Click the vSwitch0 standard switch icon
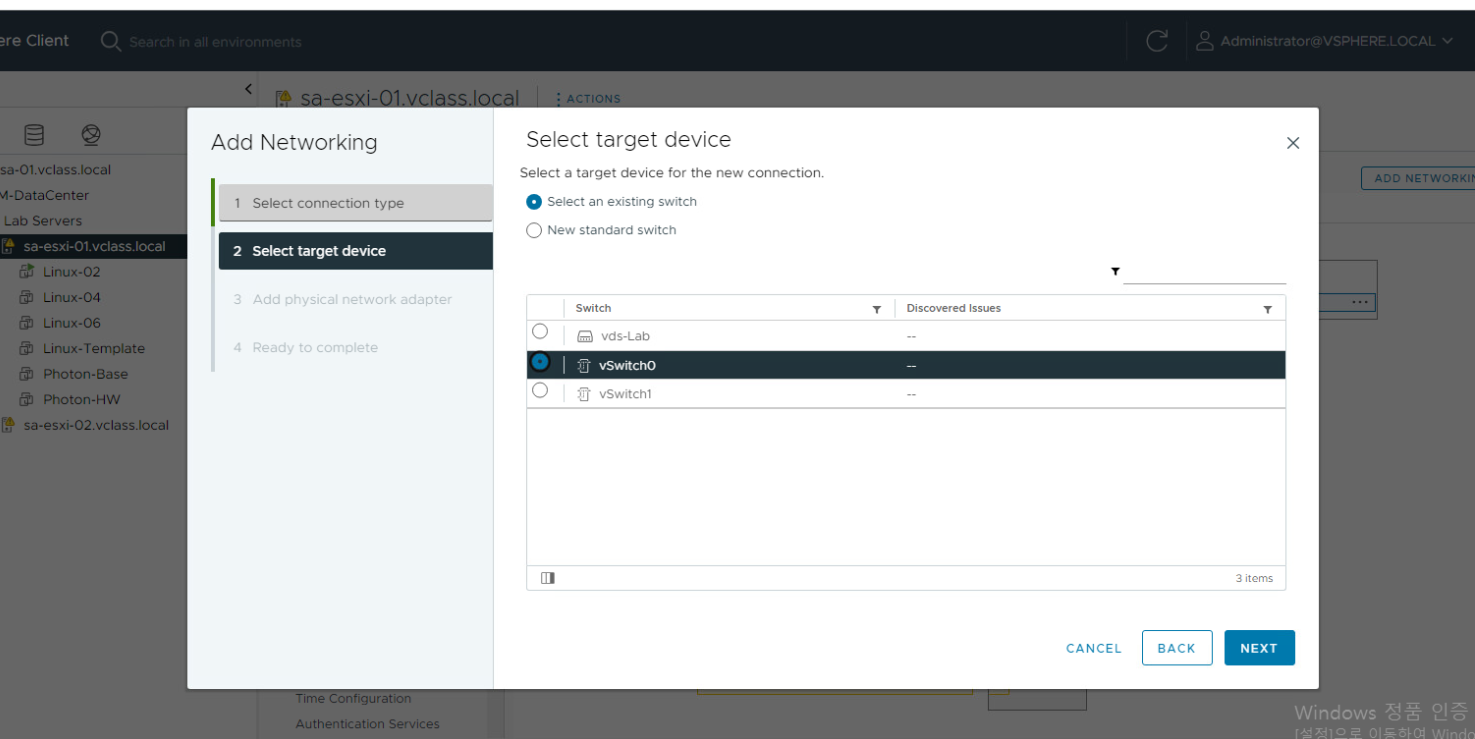The image size is (1475, 739). pyautogui.click(x=585, y=366)
